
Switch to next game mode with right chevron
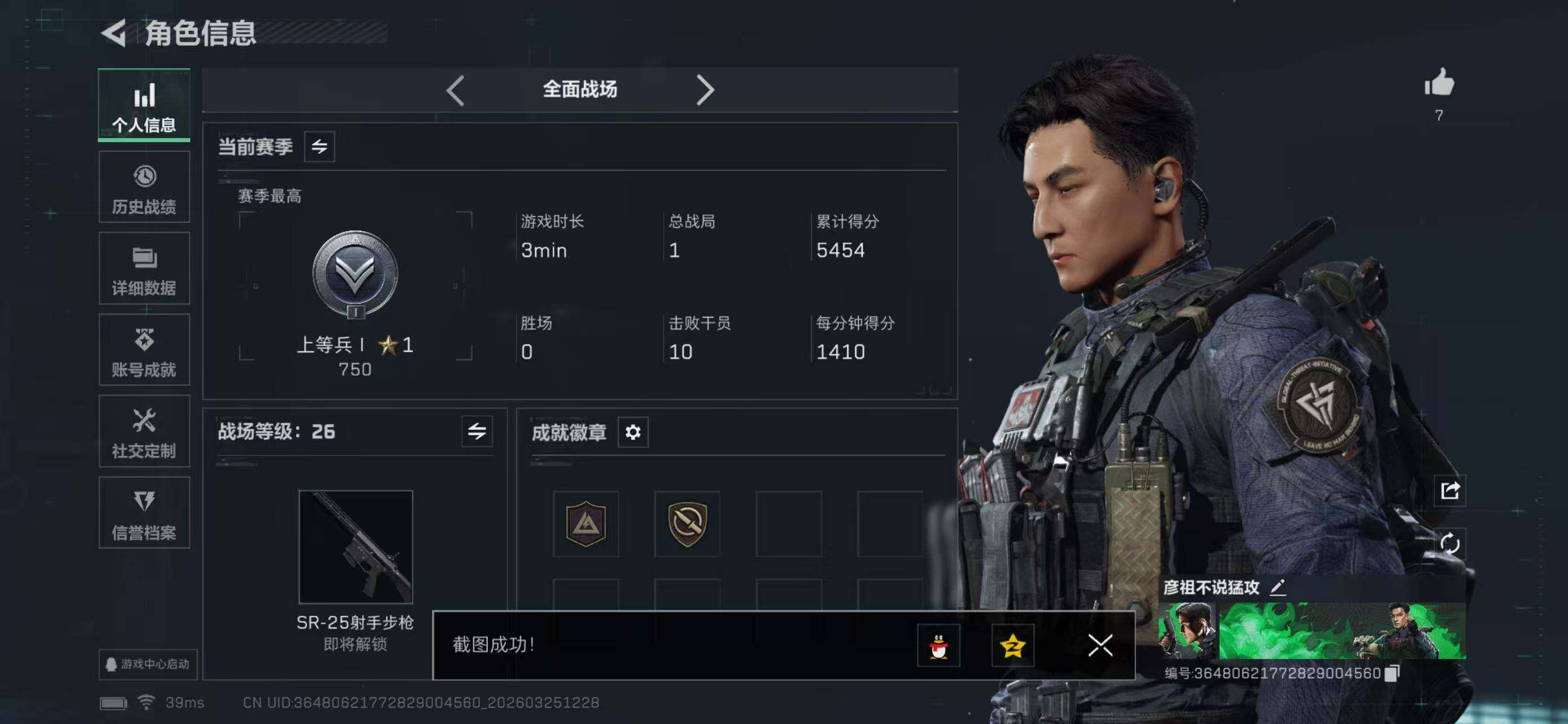[705, 90]
